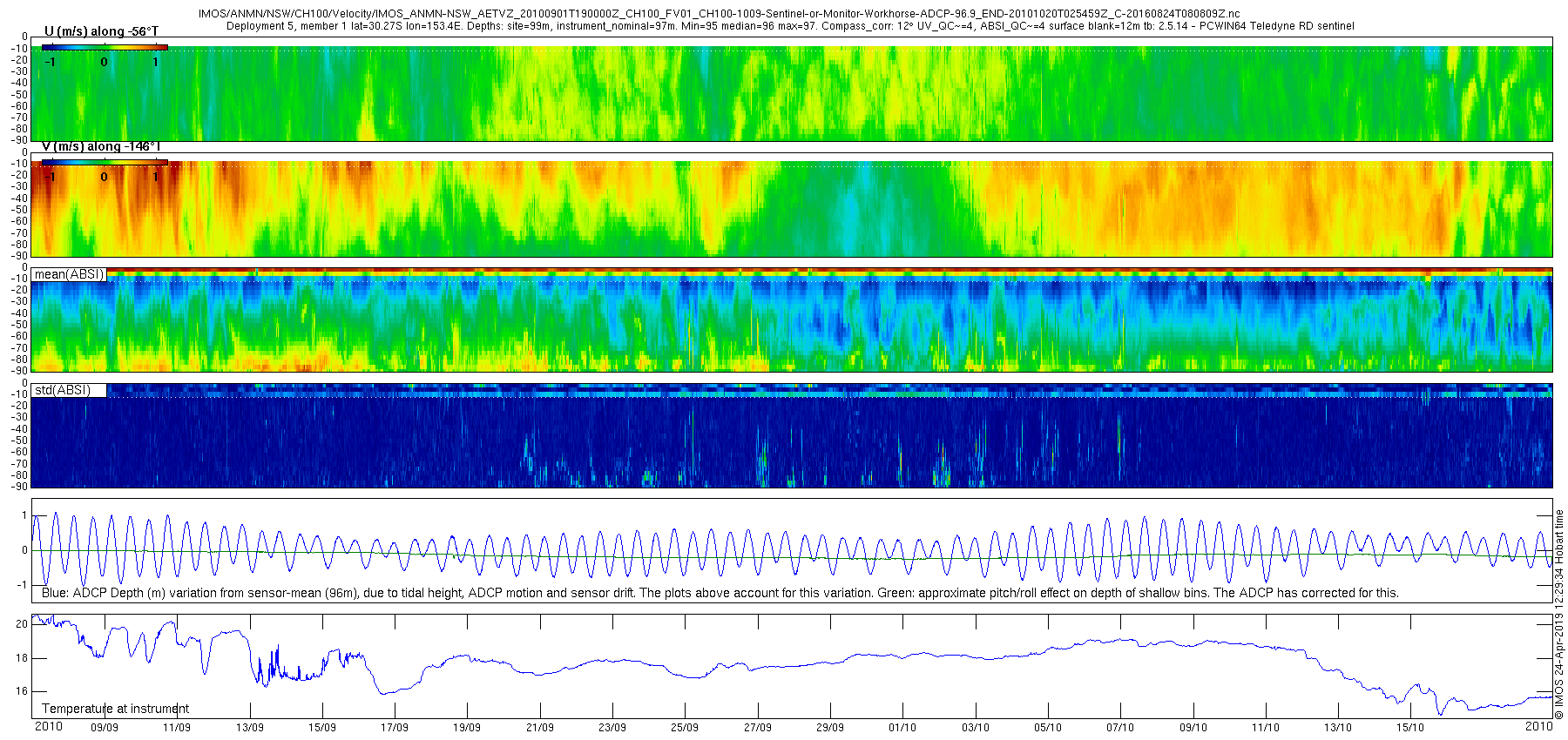Screen dimensions: 1568x740
Task: Click the U velocity colorbar
Action: click(105, 48)
